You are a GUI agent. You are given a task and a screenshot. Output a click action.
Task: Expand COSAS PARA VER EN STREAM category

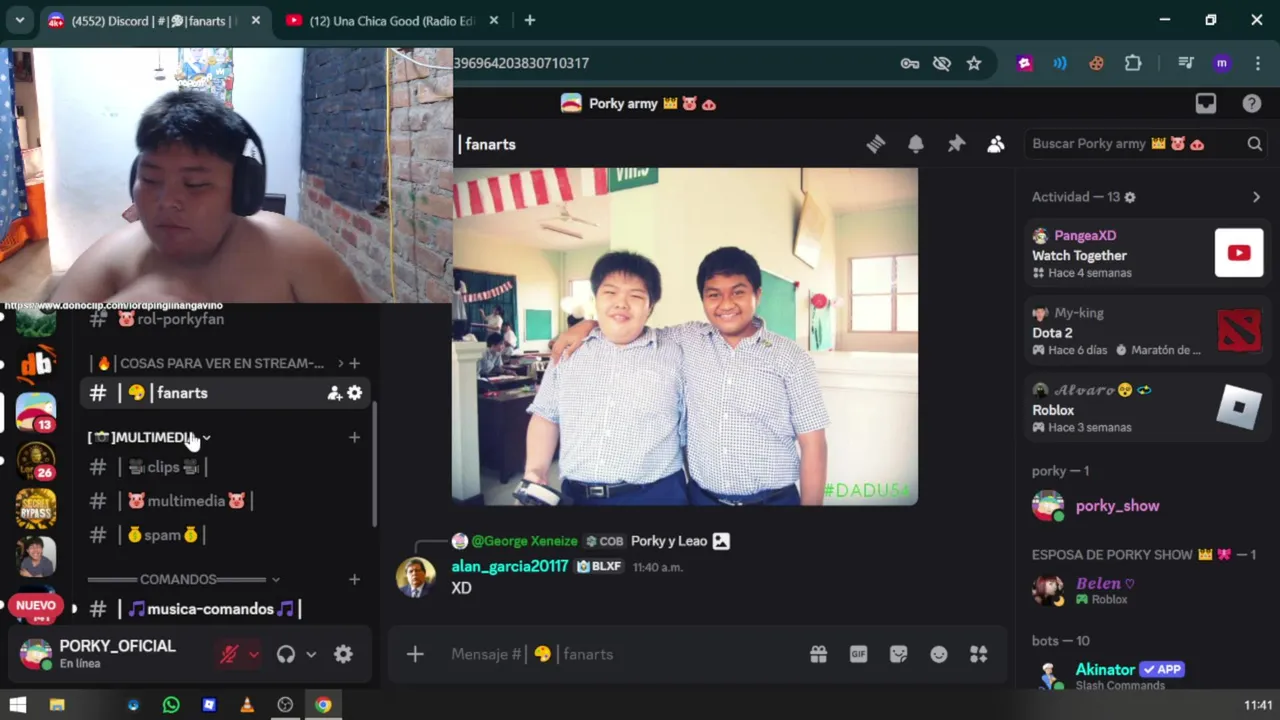[x=214, y=363]
